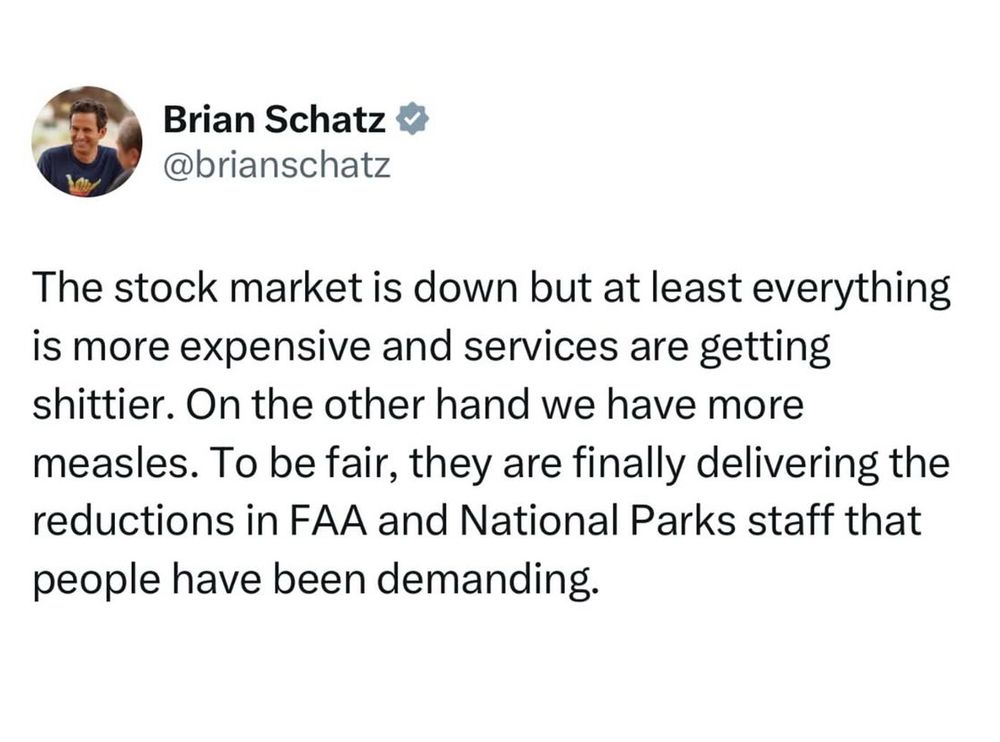Click the colorful graphic on the avatar's shirt
Image resolution: width=1000 pixels, height=742 pixels.
coord(84,186)
